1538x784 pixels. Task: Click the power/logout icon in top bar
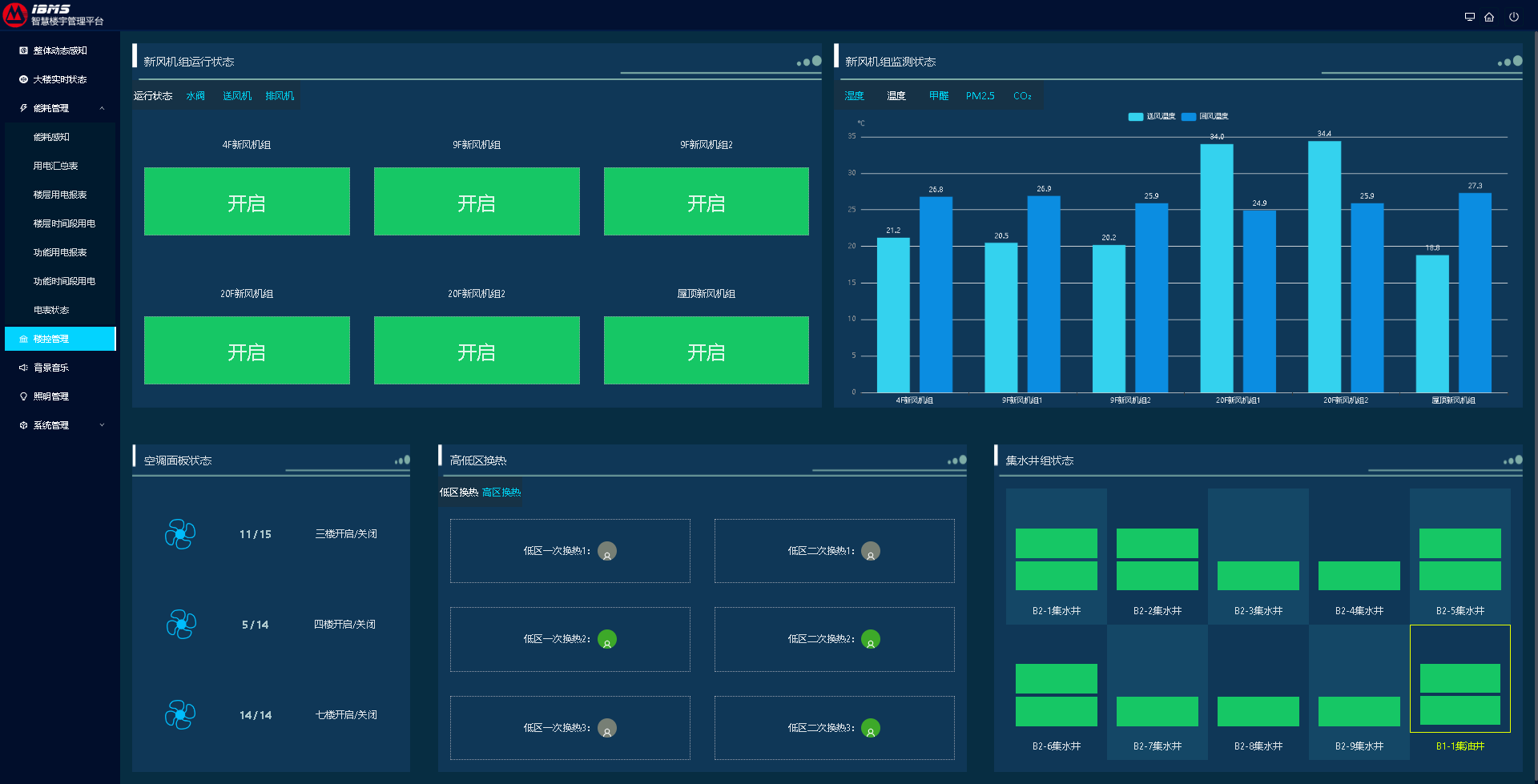[x=1514, y=17]
